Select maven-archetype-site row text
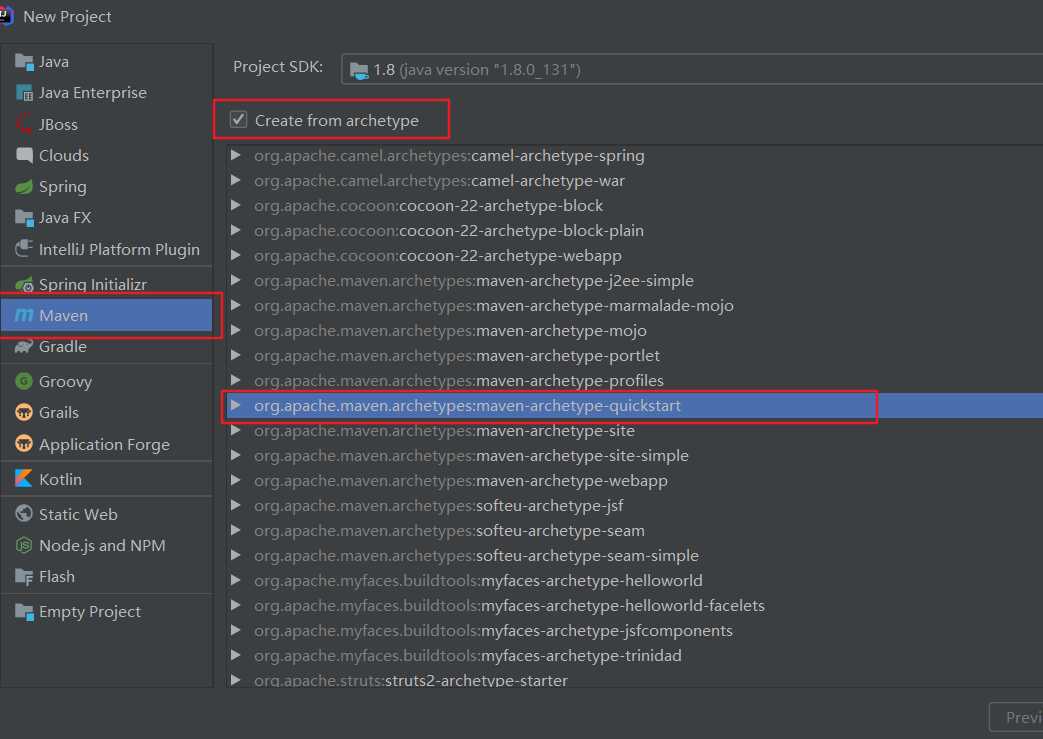Viewport: 1043px width, 739px height. (x=444, y=430)
